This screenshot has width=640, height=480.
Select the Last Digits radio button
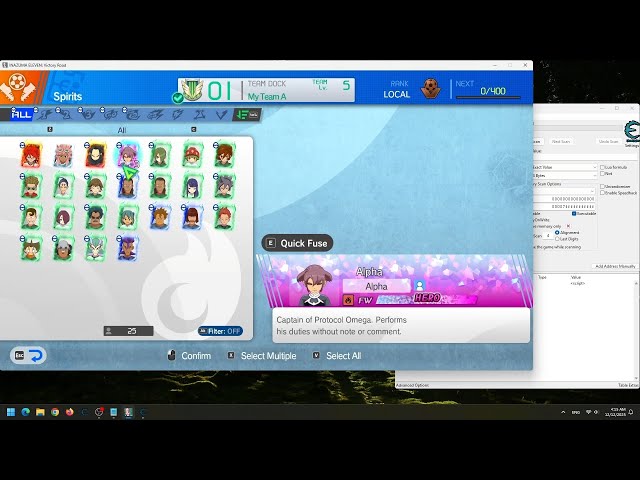pos(557,239)
